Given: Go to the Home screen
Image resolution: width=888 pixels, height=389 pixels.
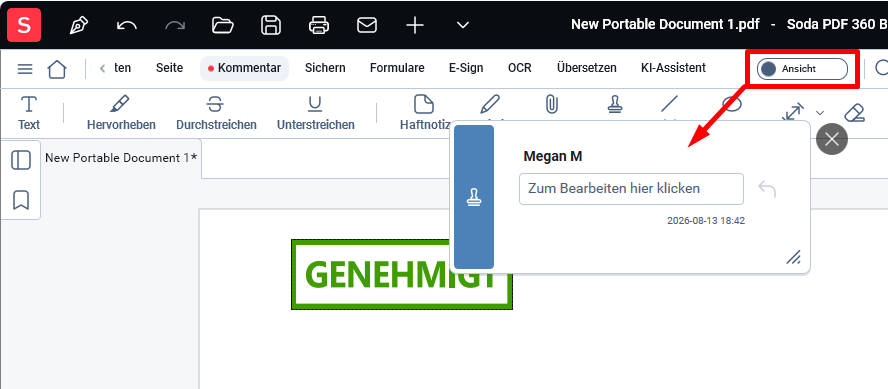Looking at the screenshot, I should point(57,69).
